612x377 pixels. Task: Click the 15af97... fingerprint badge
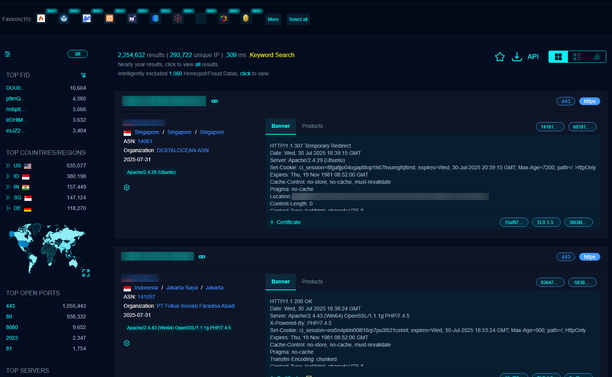click(x=514, y=222)
